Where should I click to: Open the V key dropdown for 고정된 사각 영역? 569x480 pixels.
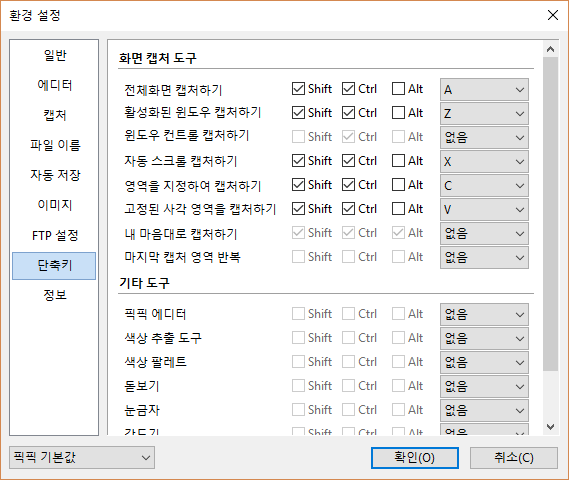[x=484, y=209]
